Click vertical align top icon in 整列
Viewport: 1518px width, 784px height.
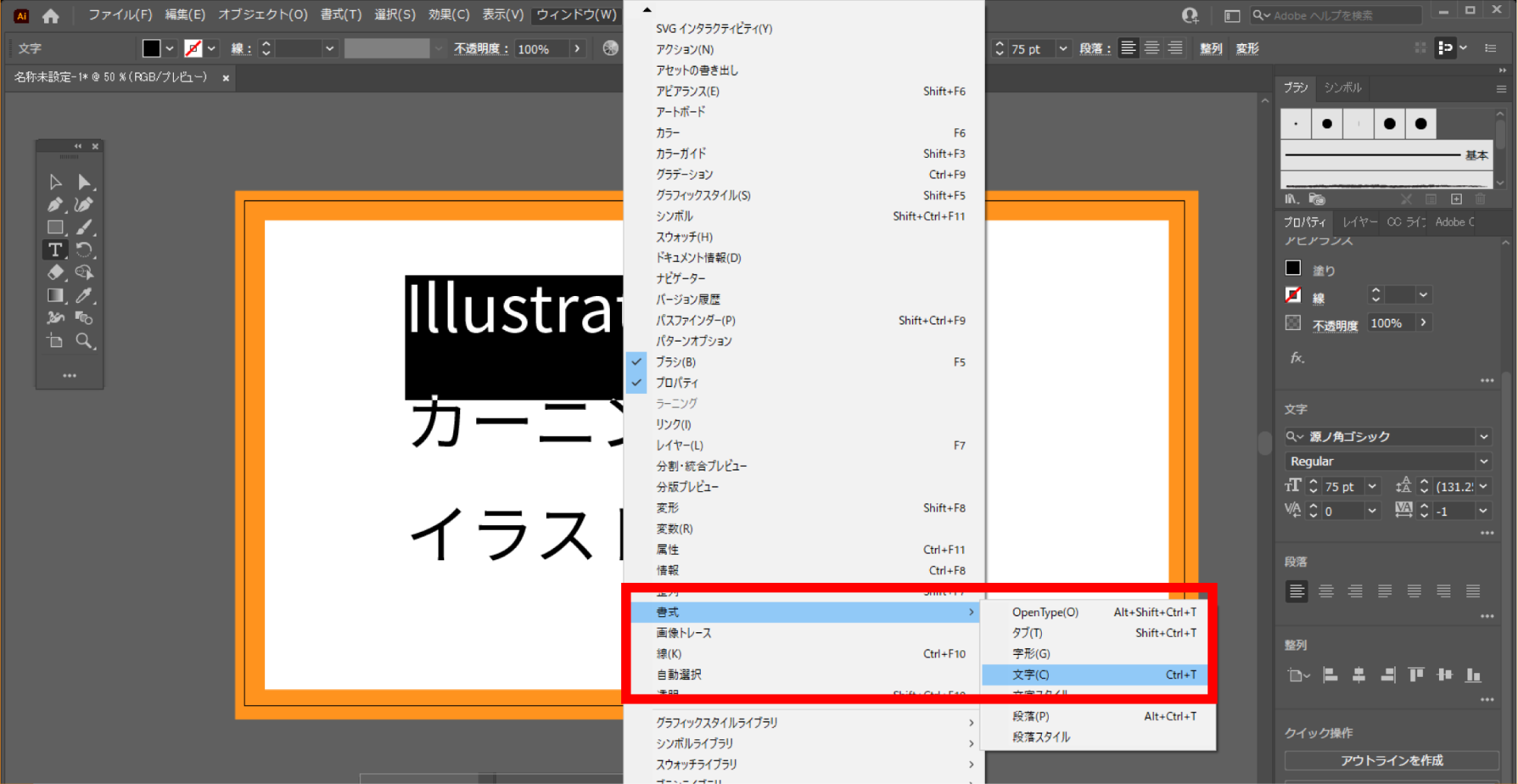(x=1416, y=675)
